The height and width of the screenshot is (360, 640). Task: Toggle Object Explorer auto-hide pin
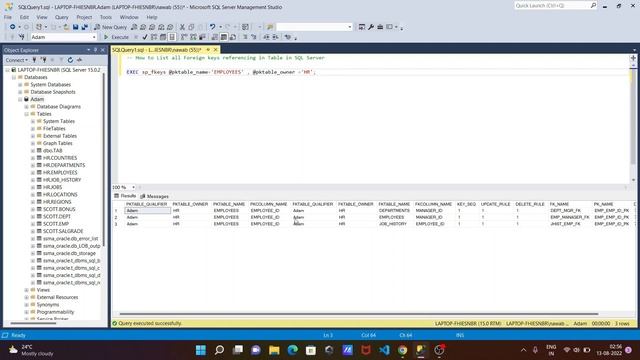coord(96,50)
